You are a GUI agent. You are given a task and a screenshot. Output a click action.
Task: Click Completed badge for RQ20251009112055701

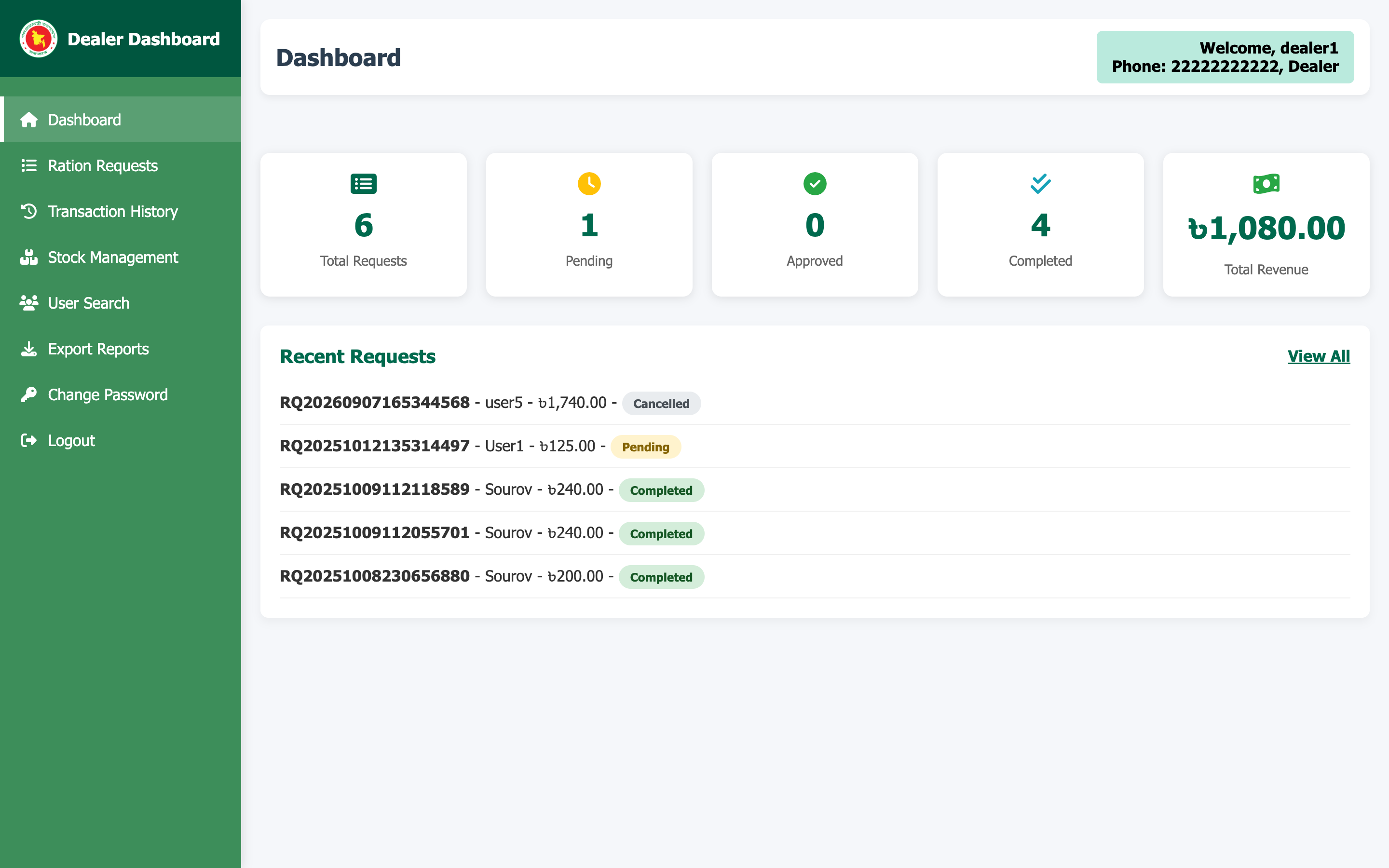tap(661, 534)
